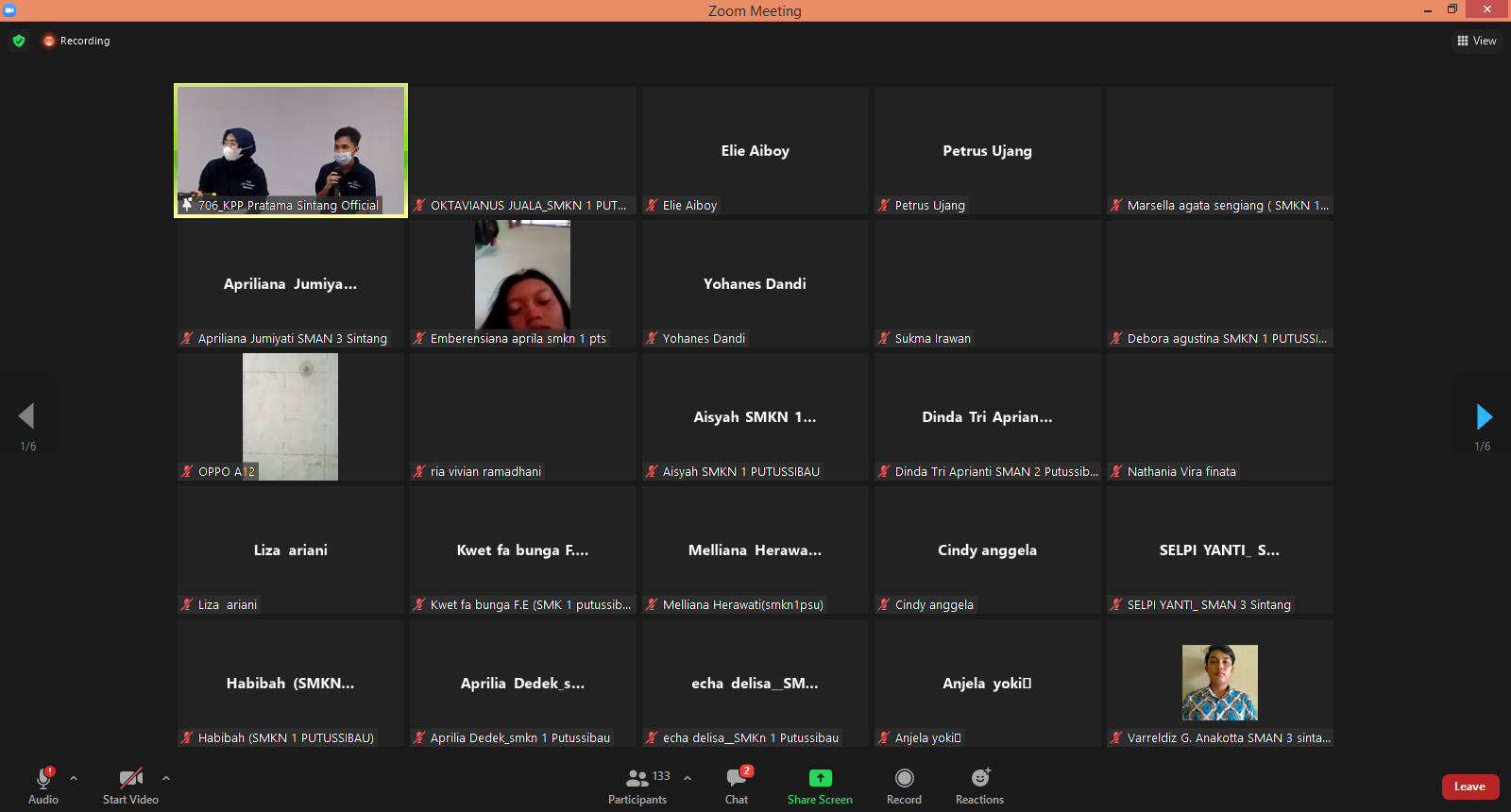Click the red Leave button
Viewport: 1511px width, 812px height.
(1469, 787)
